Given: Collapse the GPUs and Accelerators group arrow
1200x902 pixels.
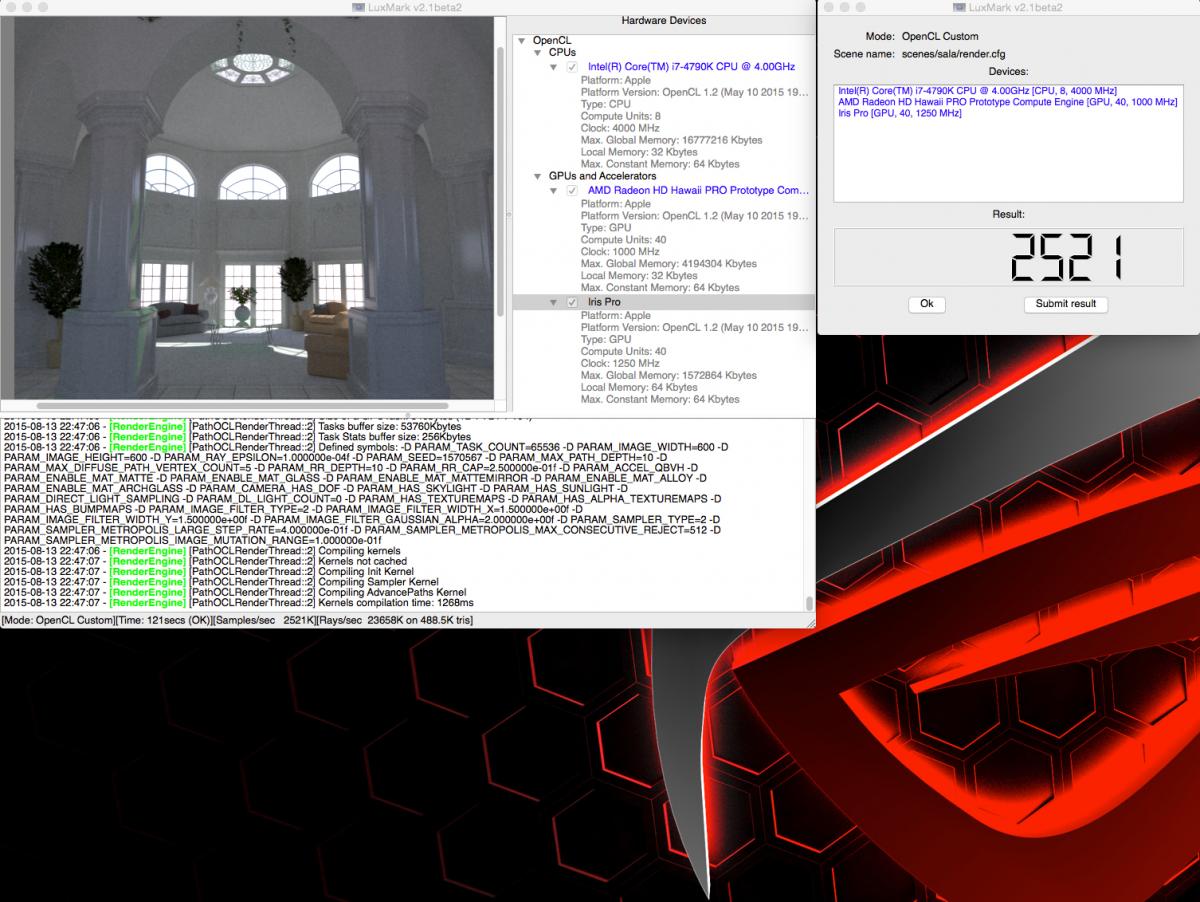Looking at the screenshot, I should pos(537,176).
